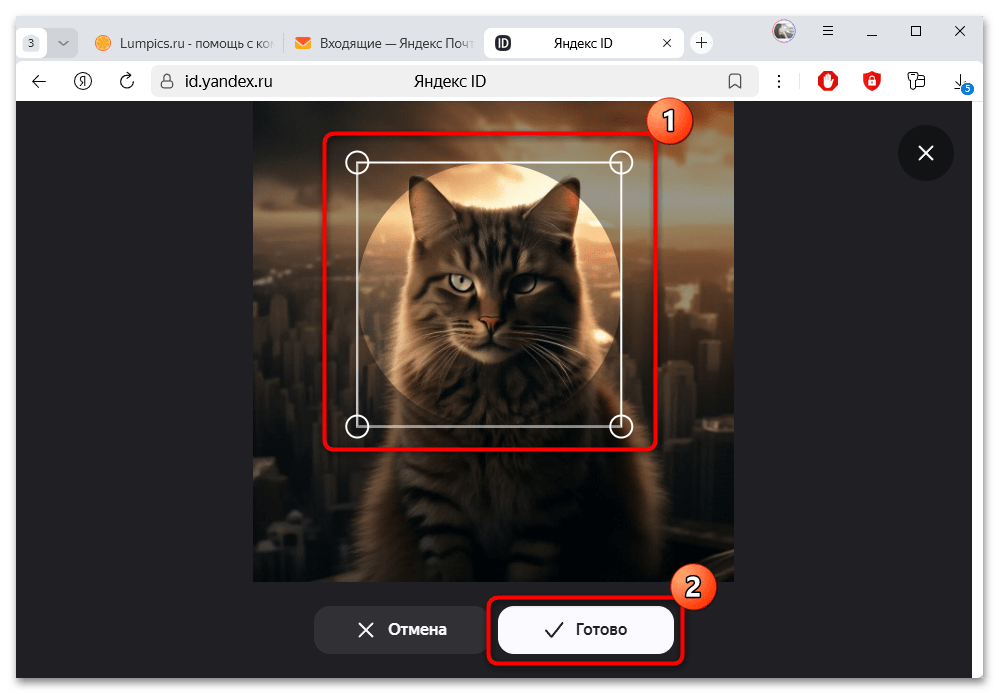This screenshot has width=999, height=694.
Task: Click the Готово button
Action: click(x=585, y=630)
